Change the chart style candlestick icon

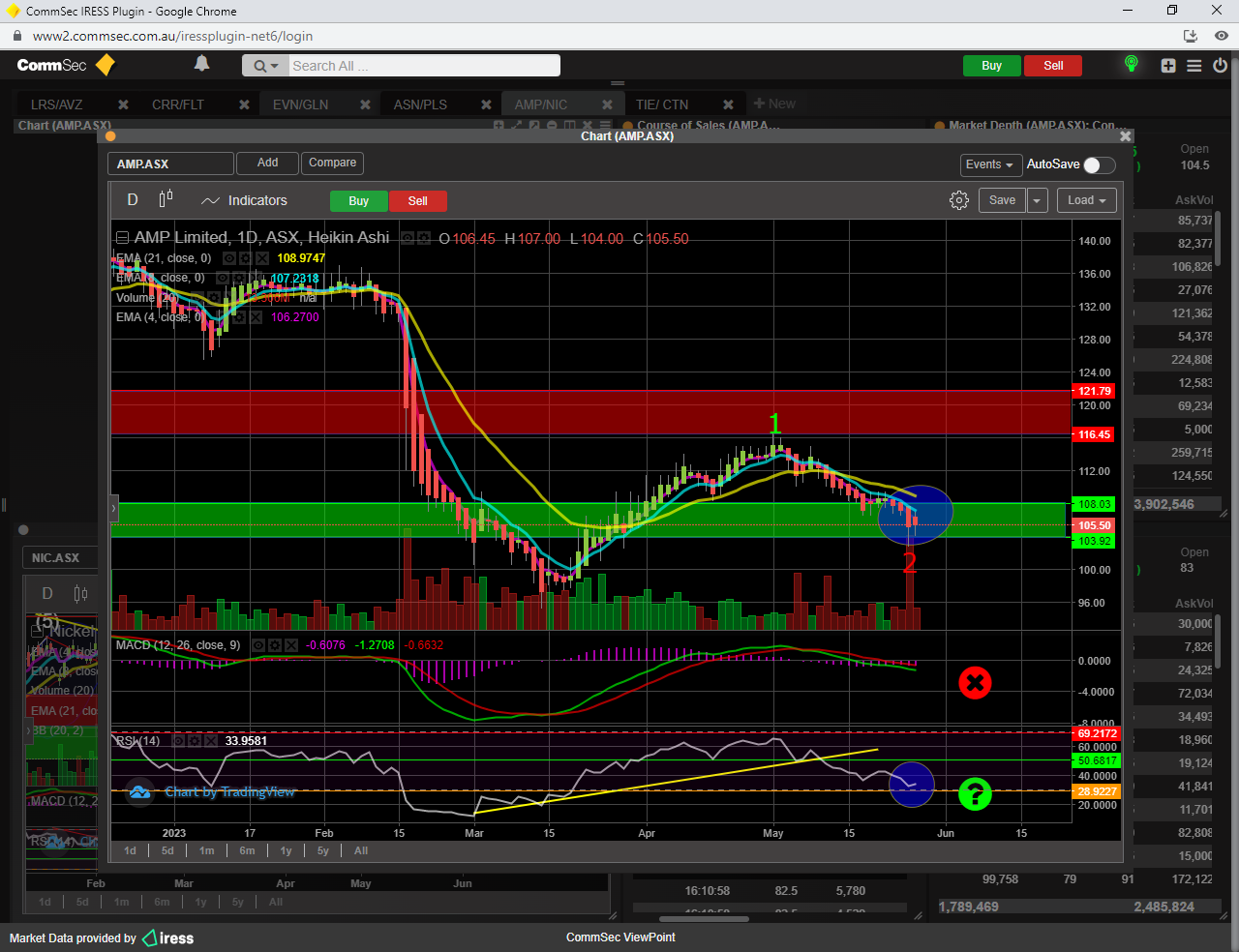point(166,199)
